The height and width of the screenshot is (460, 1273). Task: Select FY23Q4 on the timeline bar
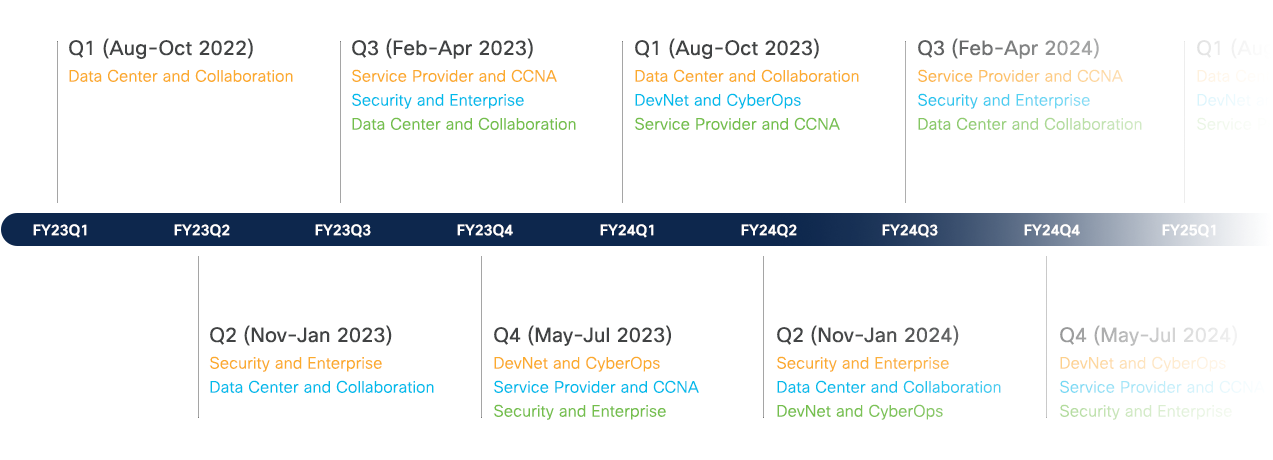[x=485, y=230]
